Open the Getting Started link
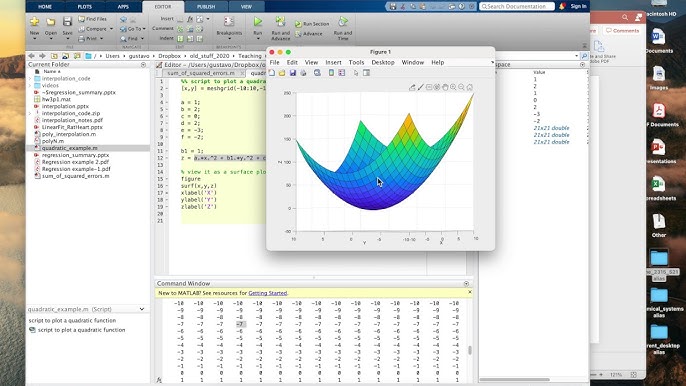 pyautogui.click(x=268, y=293)
